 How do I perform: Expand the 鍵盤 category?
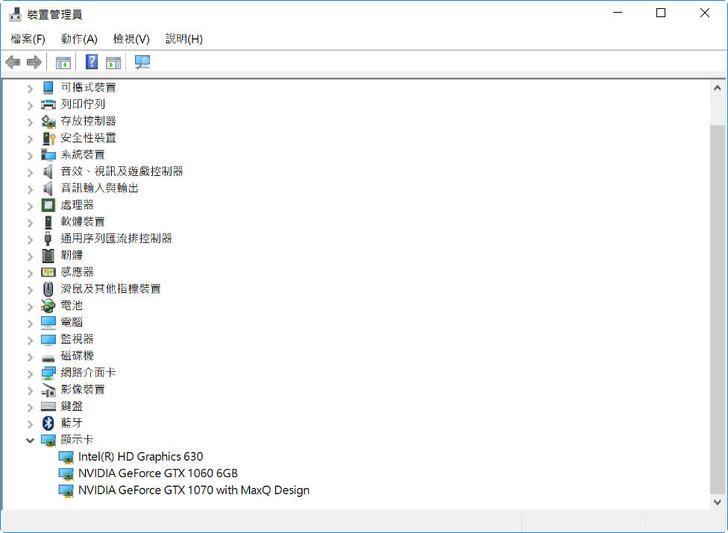pos(30,407)
